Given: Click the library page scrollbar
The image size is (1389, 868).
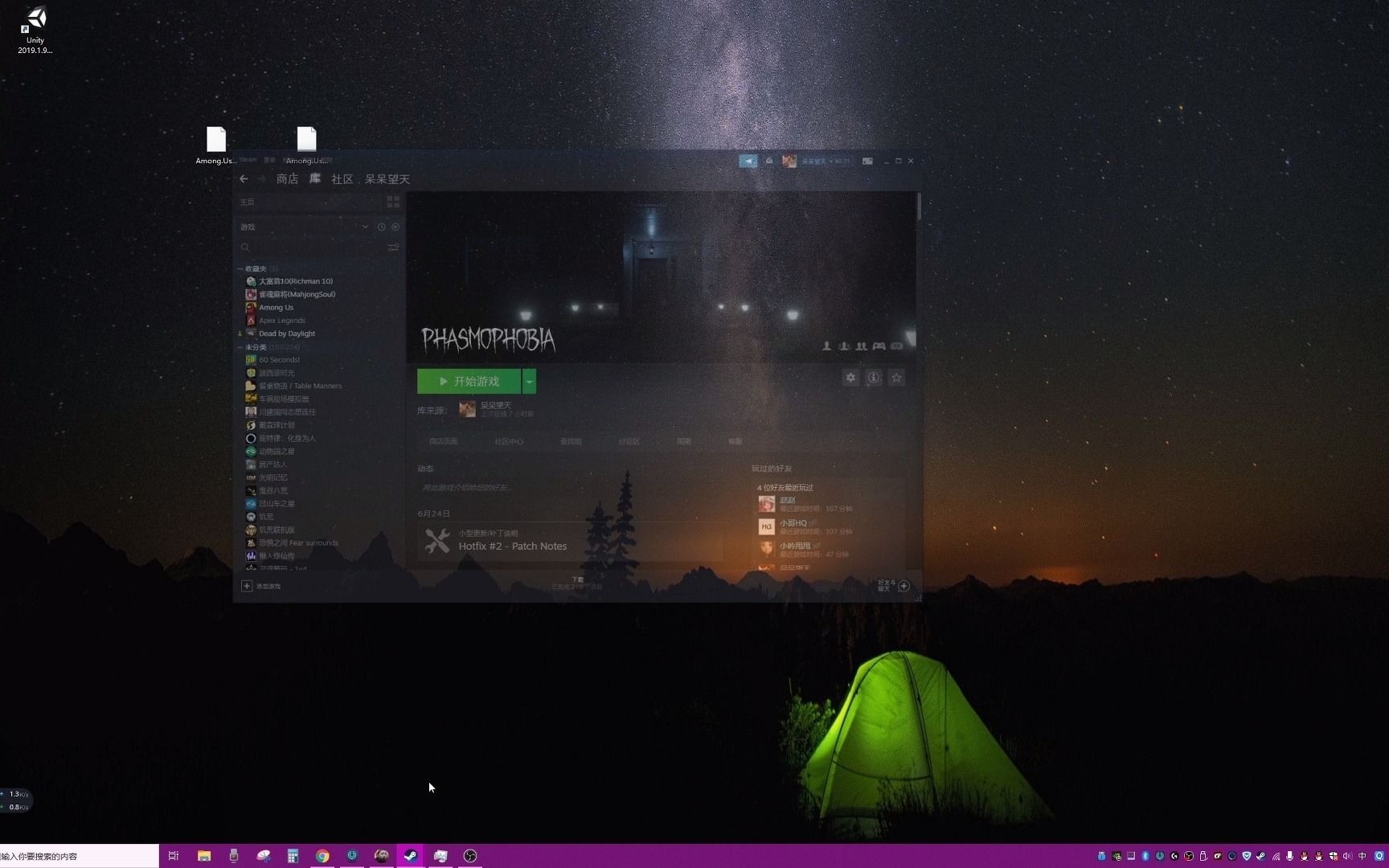Looking at the screenshot, I should [x=918, y=206].
